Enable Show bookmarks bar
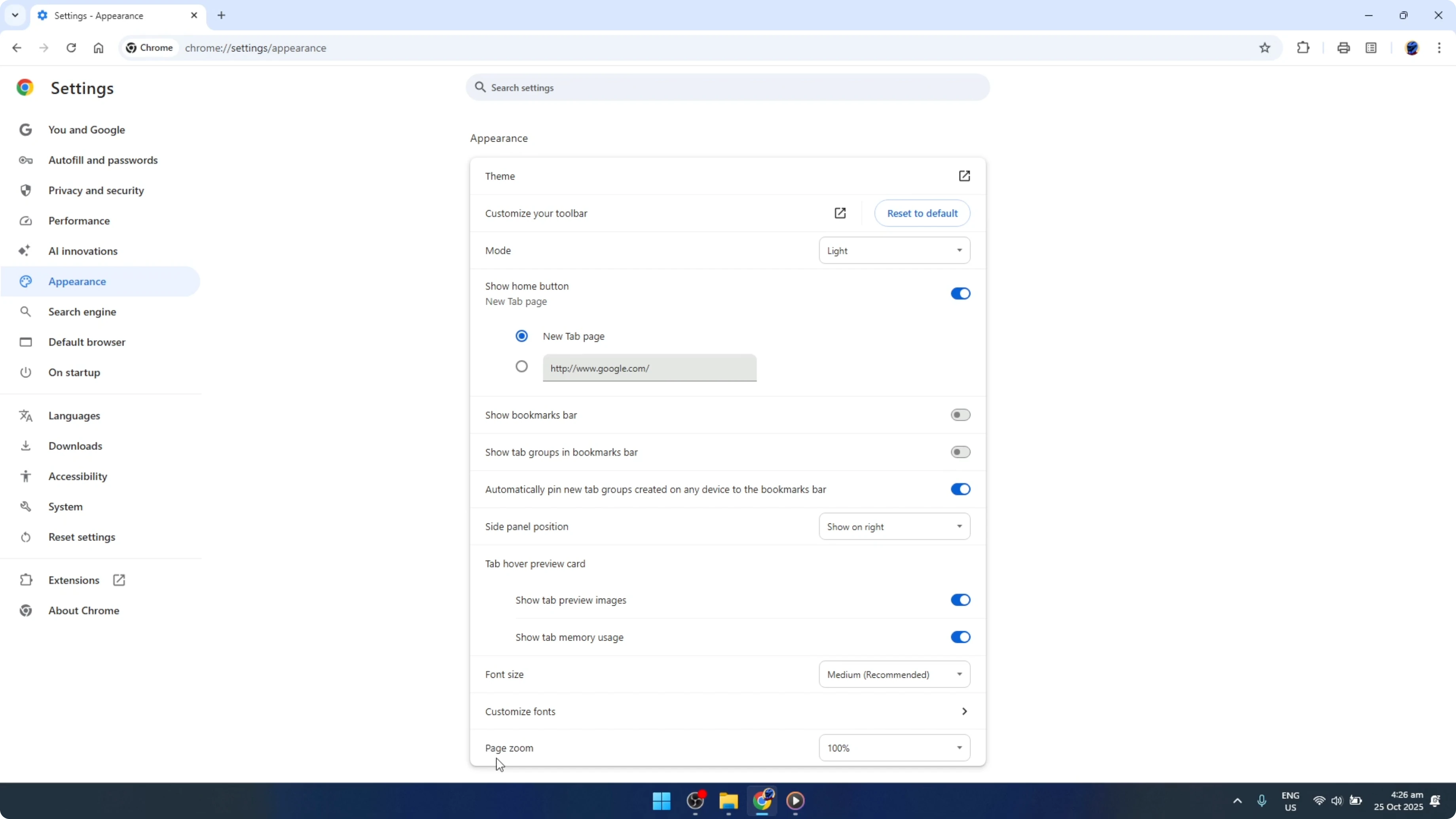 [960, 414]
